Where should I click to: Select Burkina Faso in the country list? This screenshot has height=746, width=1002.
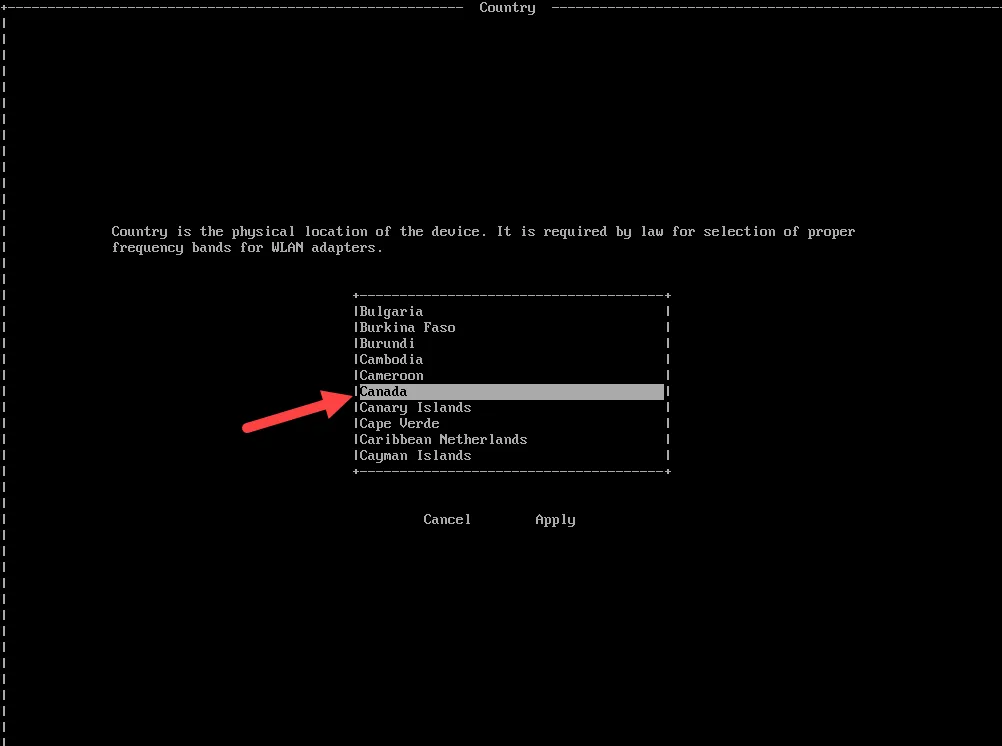coord(511,327)
